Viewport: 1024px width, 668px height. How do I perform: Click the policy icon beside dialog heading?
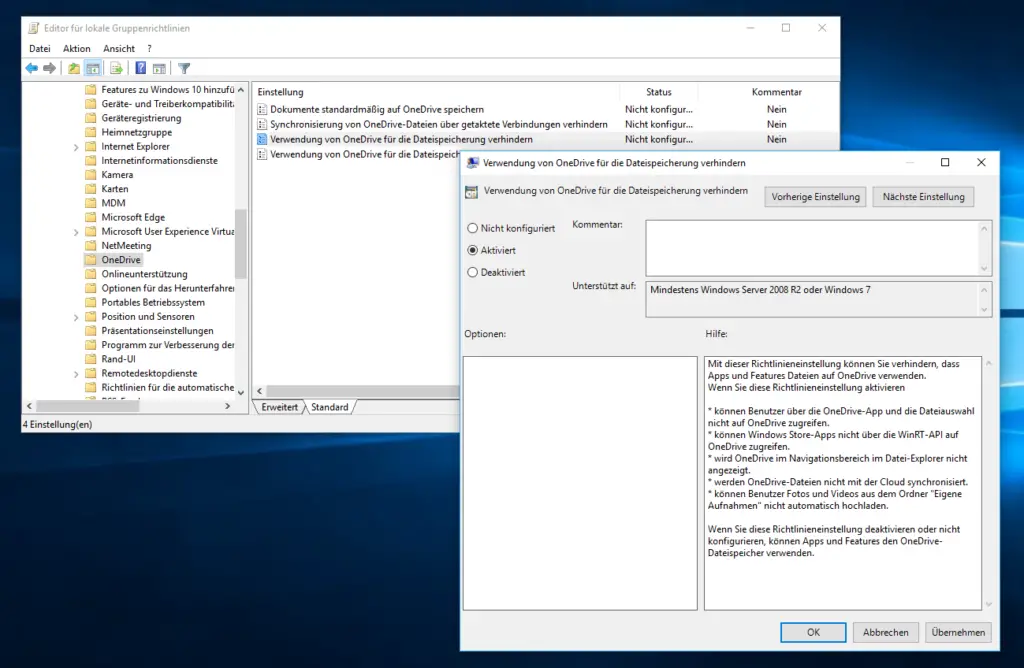coord(471,192)
